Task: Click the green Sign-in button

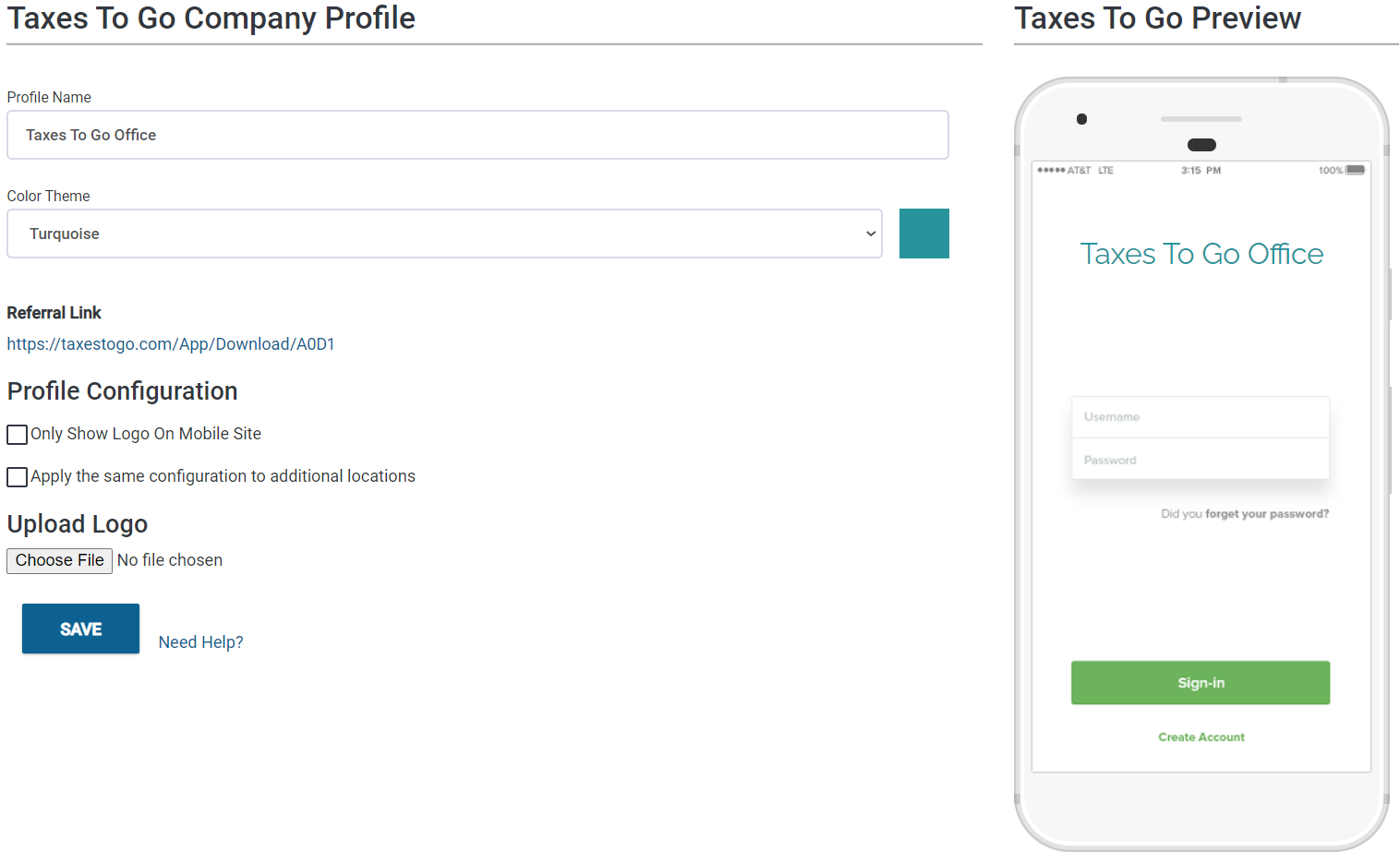Action: 1201,683
